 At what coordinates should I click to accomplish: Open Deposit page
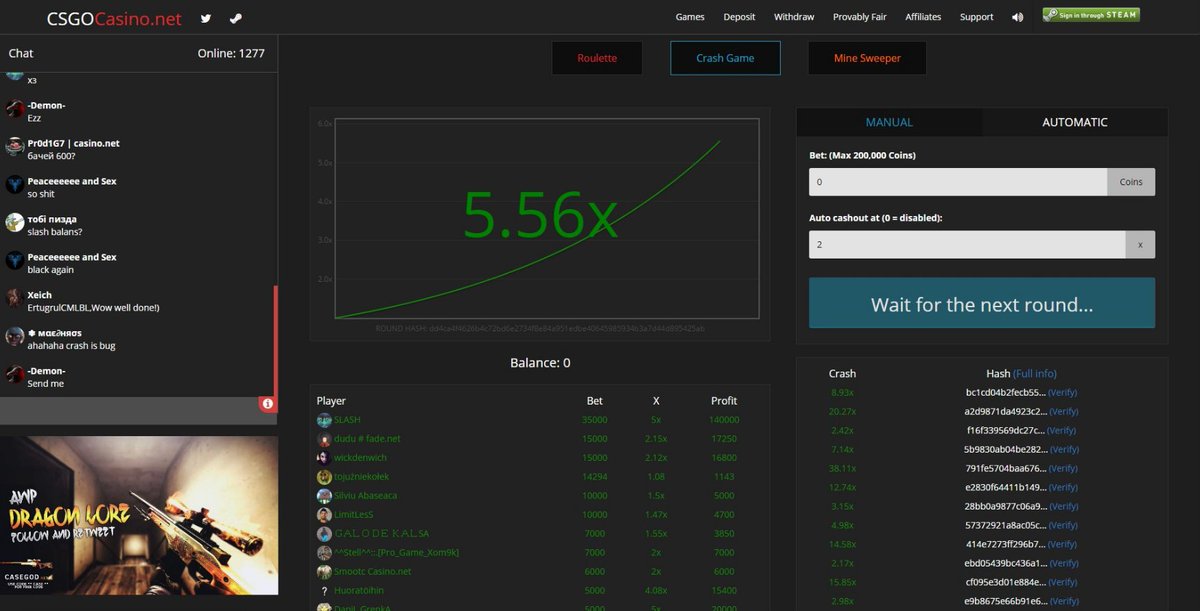click(739, 17)
